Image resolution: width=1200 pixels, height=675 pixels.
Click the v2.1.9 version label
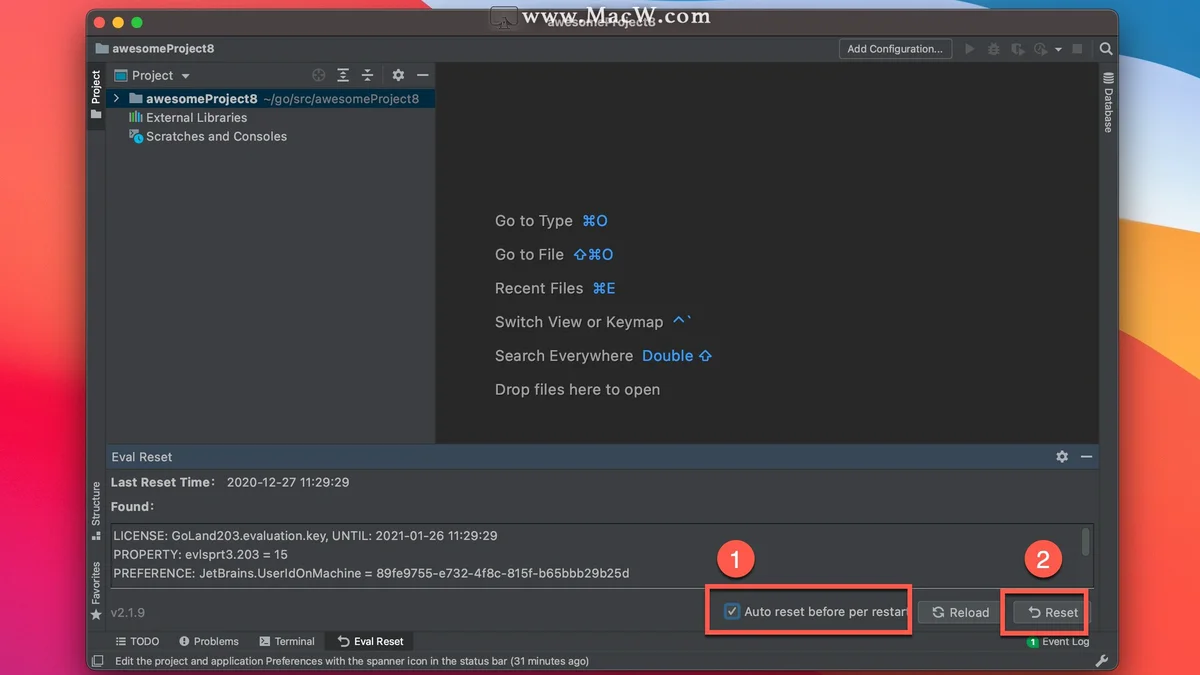[x=128, y=612]
